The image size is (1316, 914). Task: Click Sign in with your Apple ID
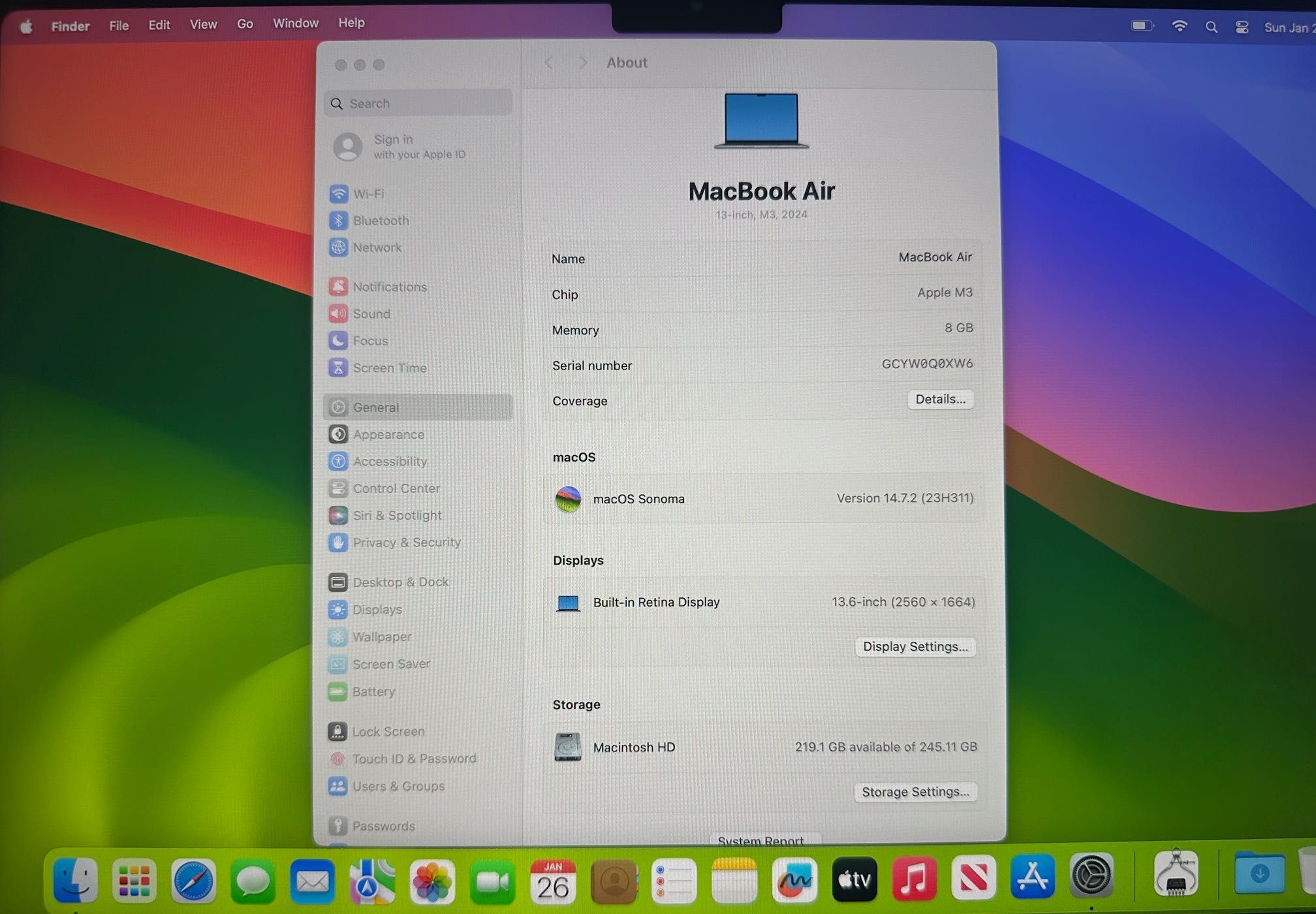[399, 147]
